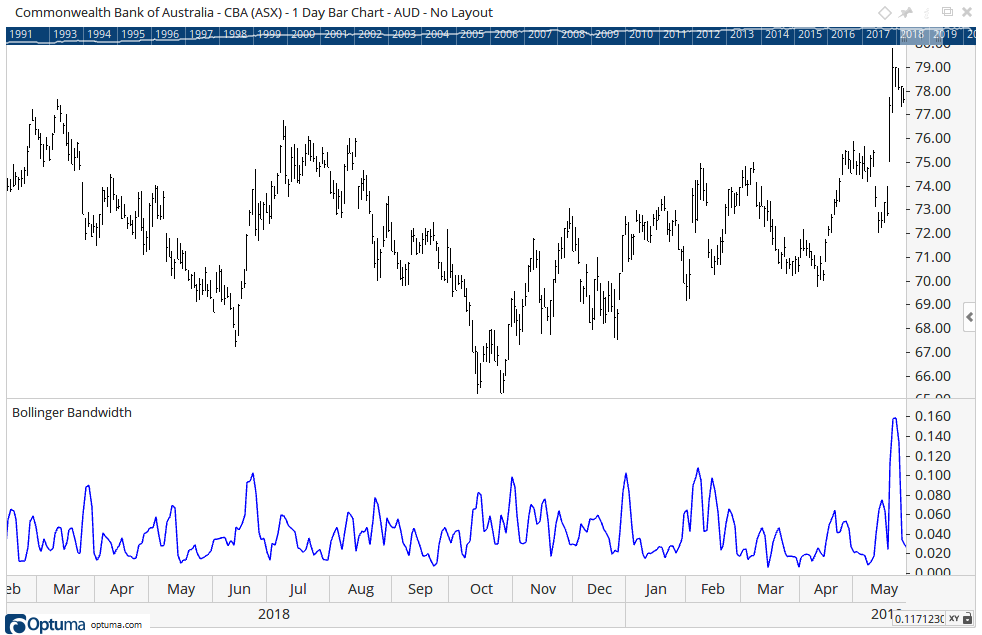Jump to 2019 in the timeline strip
This screenshot has height=635, width=982.
(x=944, y=34)
